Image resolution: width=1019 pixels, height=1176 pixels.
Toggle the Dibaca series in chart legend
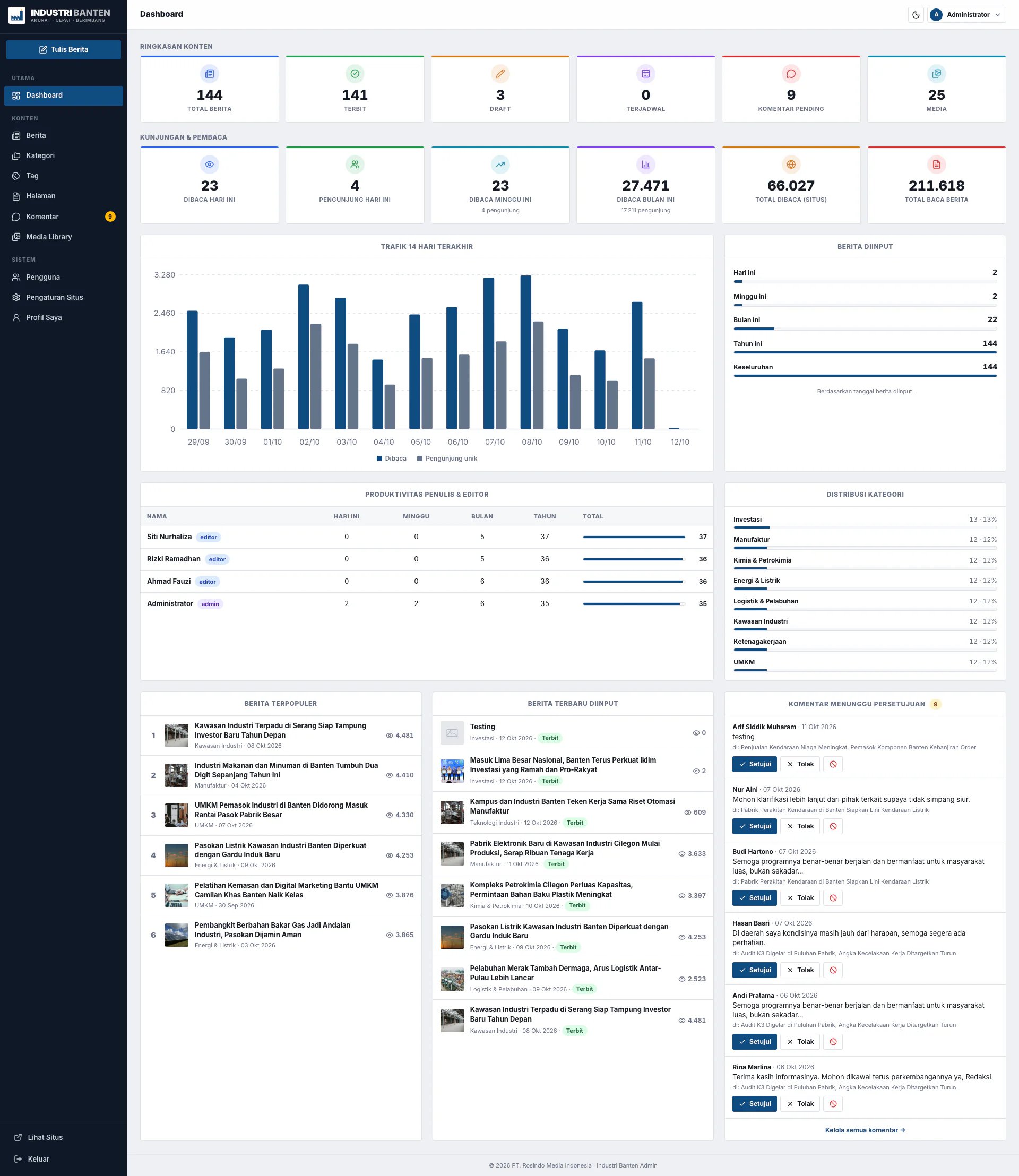(x=391, y=459)
